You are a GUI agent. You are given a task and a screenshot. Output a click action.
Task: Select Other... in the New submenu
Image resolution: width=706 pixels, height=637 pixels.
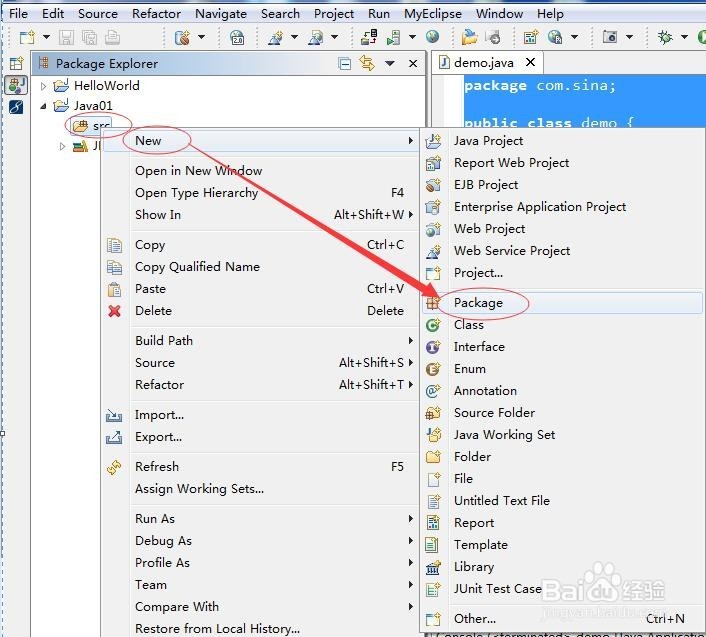tap(563, 619)
